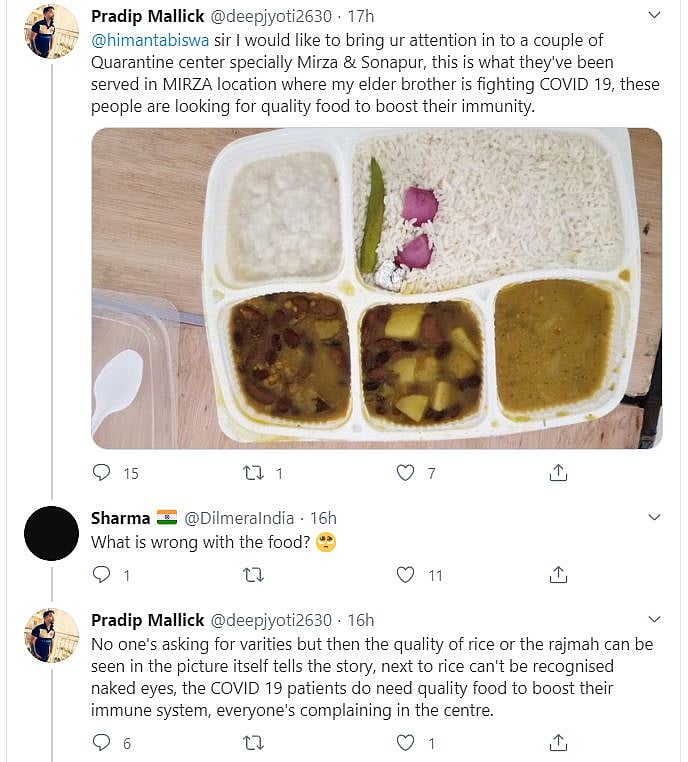Share the tweet with the food tray photo

pos(559,473)
